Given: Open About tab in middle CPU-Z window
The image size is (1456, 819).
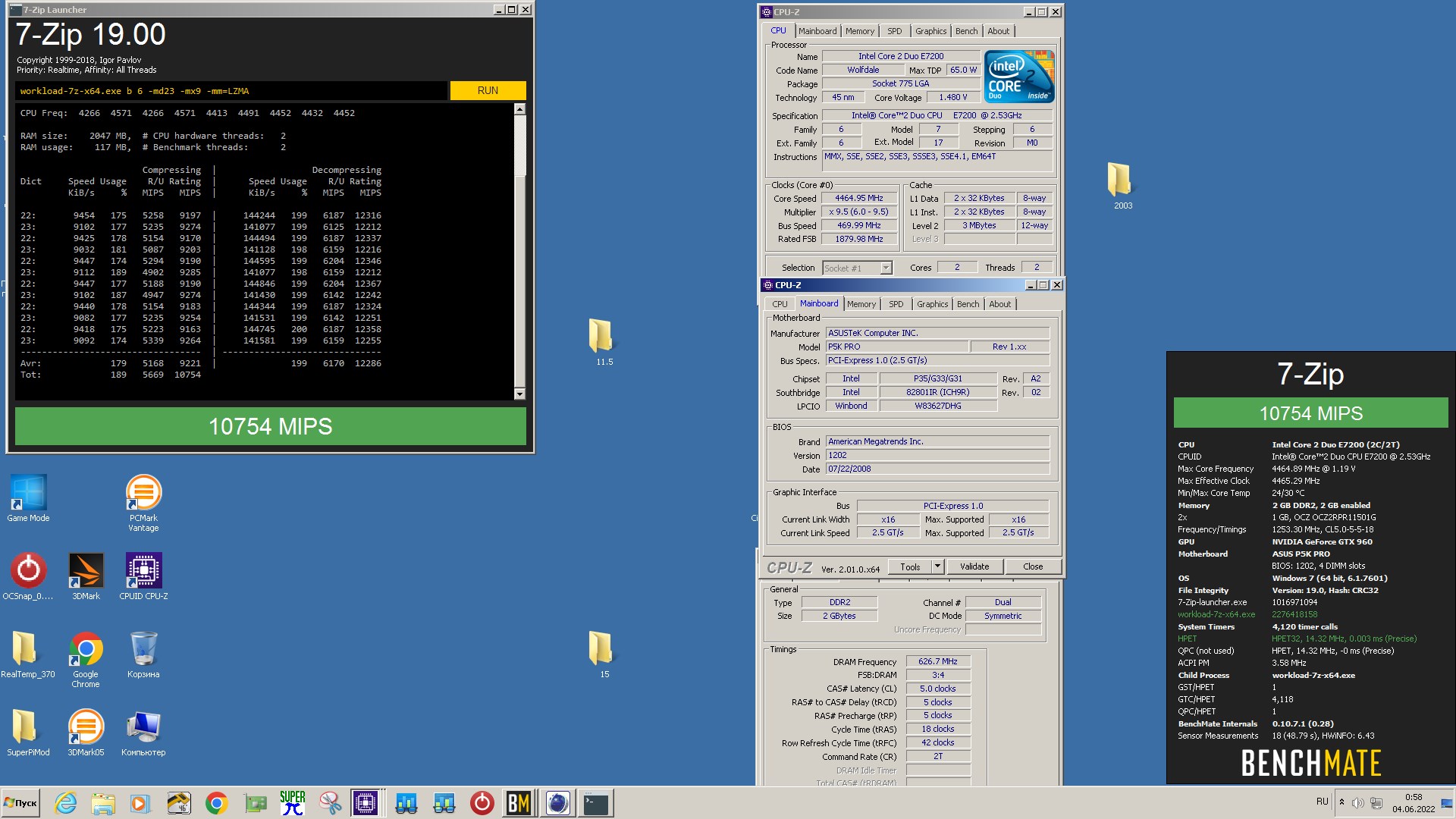Looking at the screenshot, I should coord(999,304).
